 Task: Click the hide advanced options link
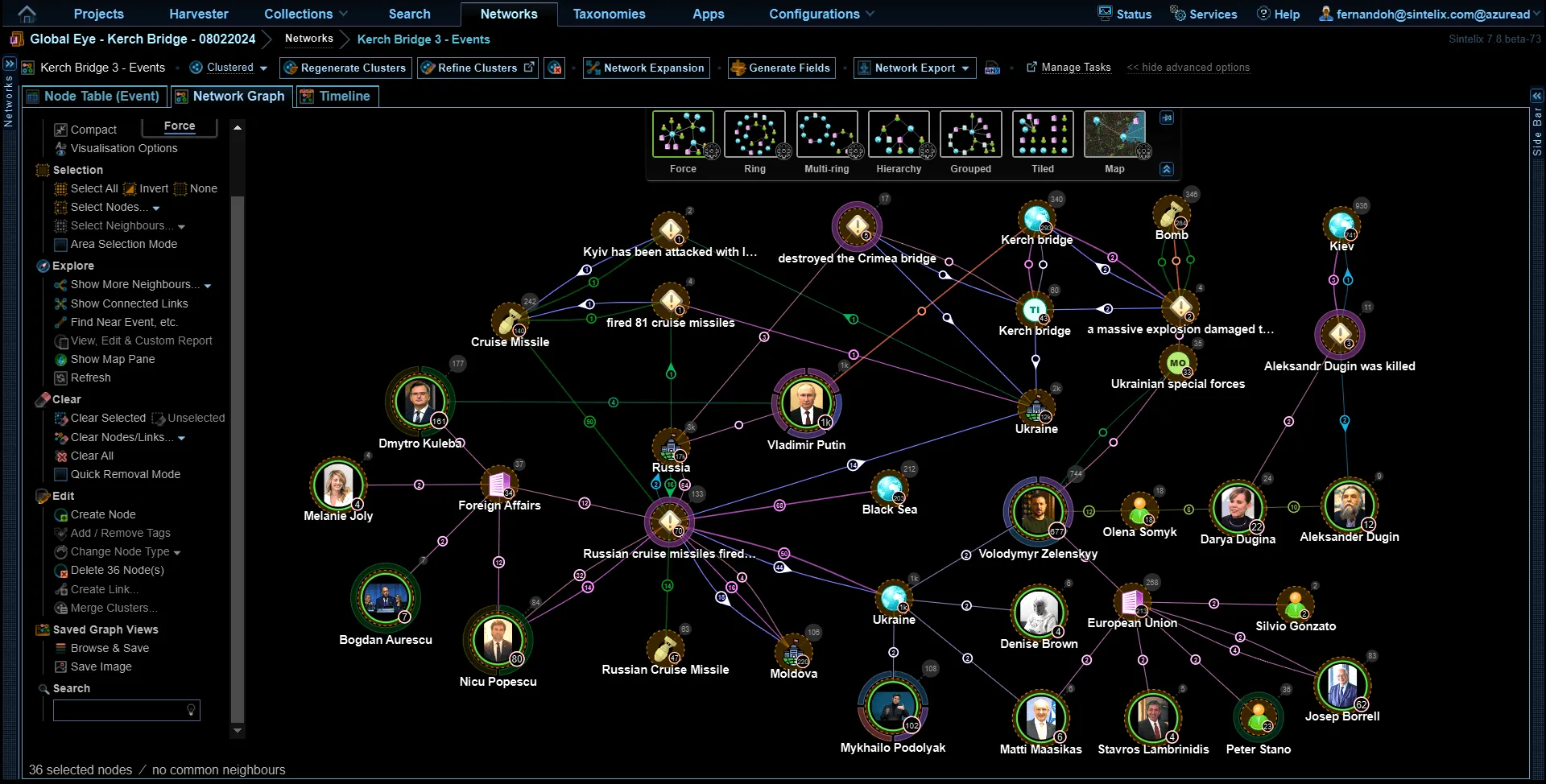pyautogui.click(x=1188, y=68)
